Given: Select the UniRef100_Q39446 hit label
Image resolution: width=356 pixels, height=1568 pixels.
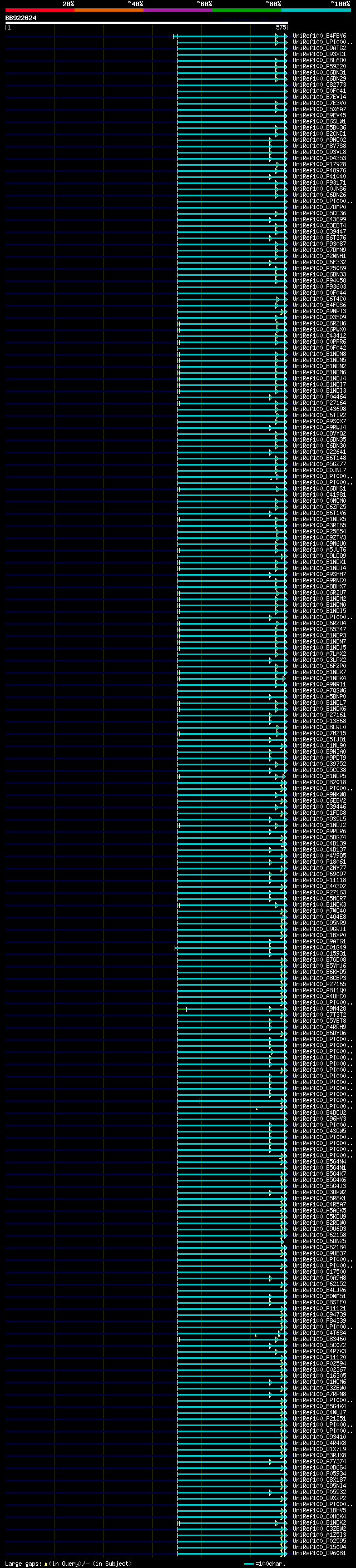Looking at the screenshot, I should pos(319,807).
